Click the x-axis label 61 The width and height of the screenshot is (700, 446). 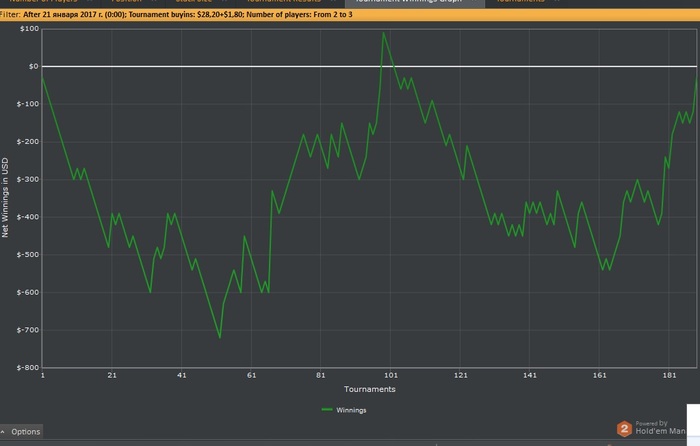[251, 375]
